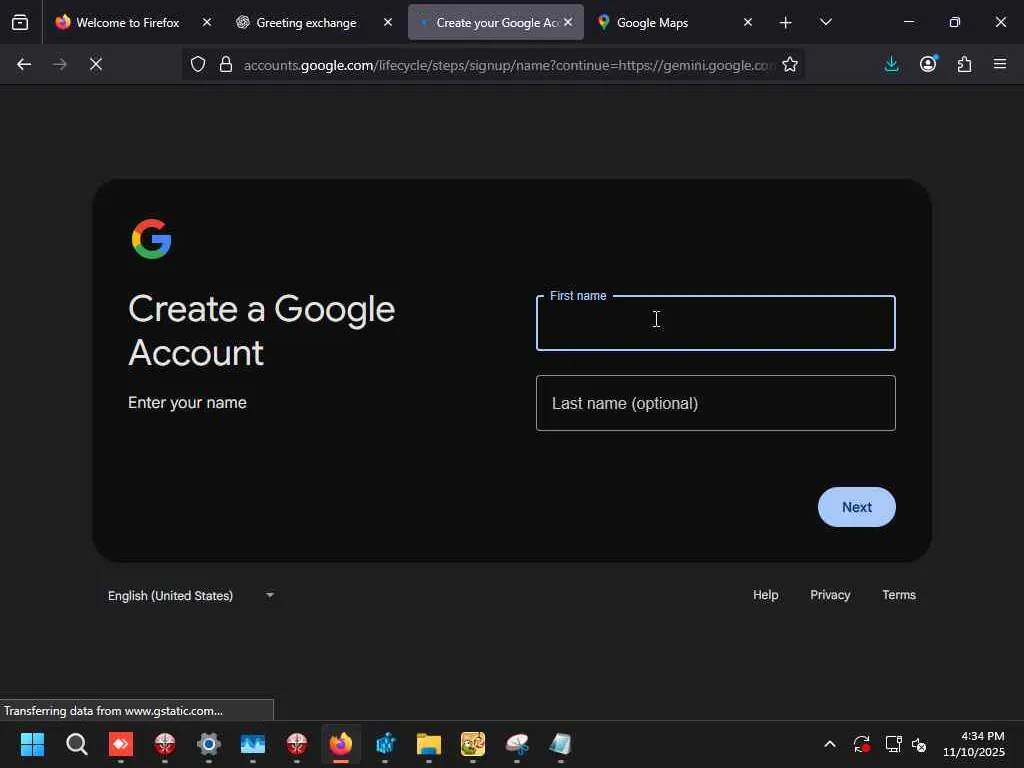This screenshot has width=1024, height=768.
Task: Show hidden system tray icons
Action: coord(829,744)
